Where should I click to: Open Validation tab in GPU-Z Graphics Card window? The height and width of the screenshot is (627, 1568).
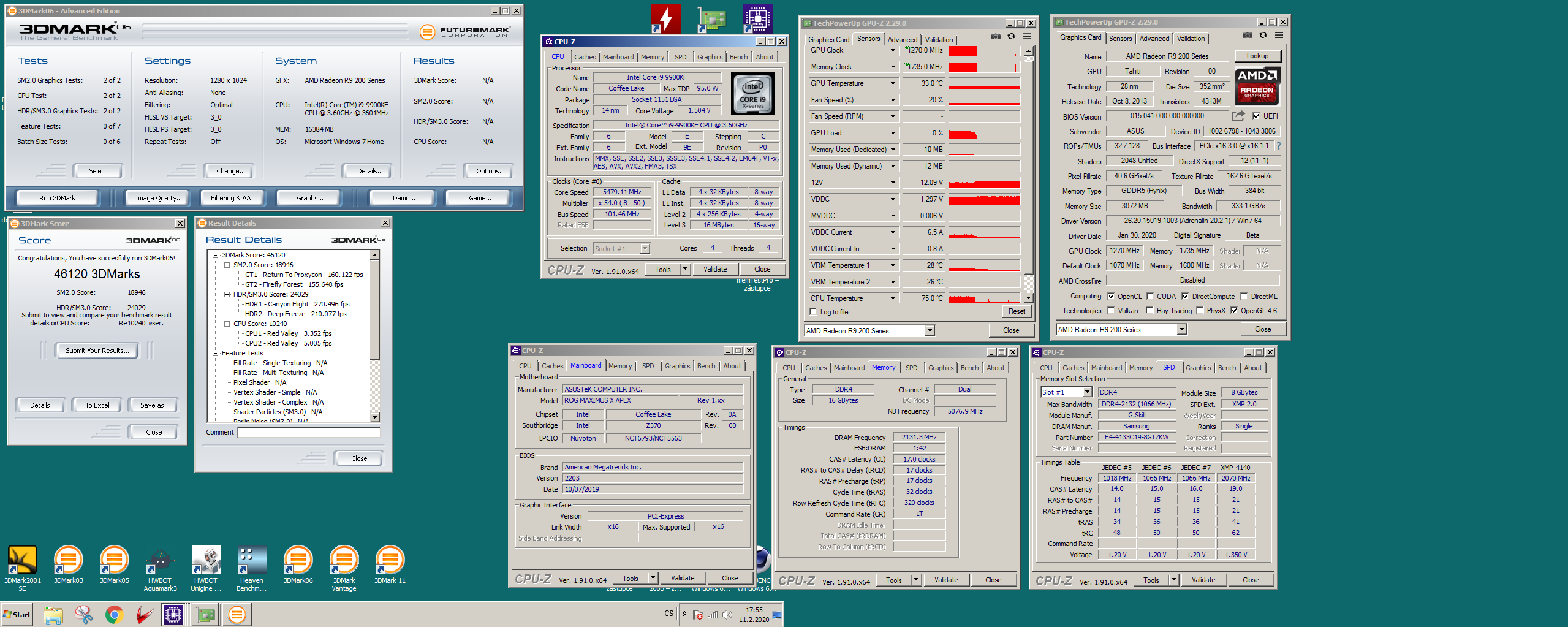click(1191, 39)
